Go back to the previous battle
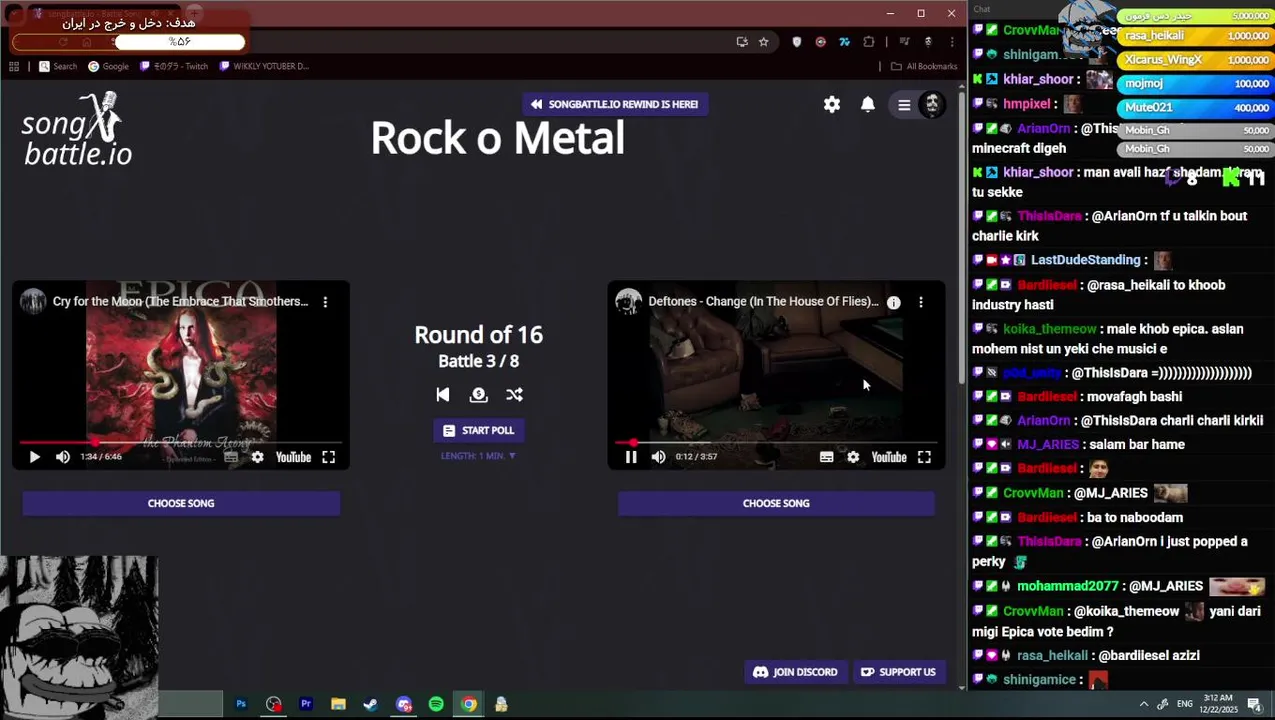This screenshot has width=1275, height=720. pyautogui.click(x=443, y=395)
